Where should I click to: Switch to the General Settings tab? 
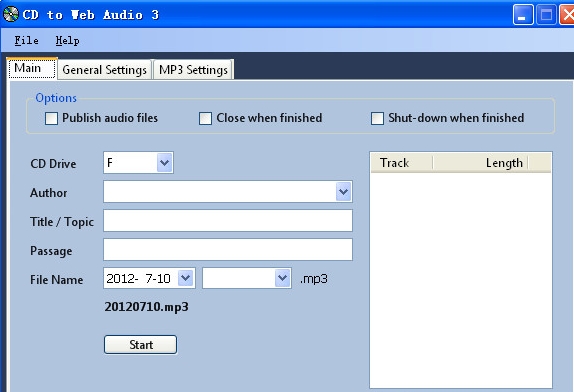click(x=104, y=70)
